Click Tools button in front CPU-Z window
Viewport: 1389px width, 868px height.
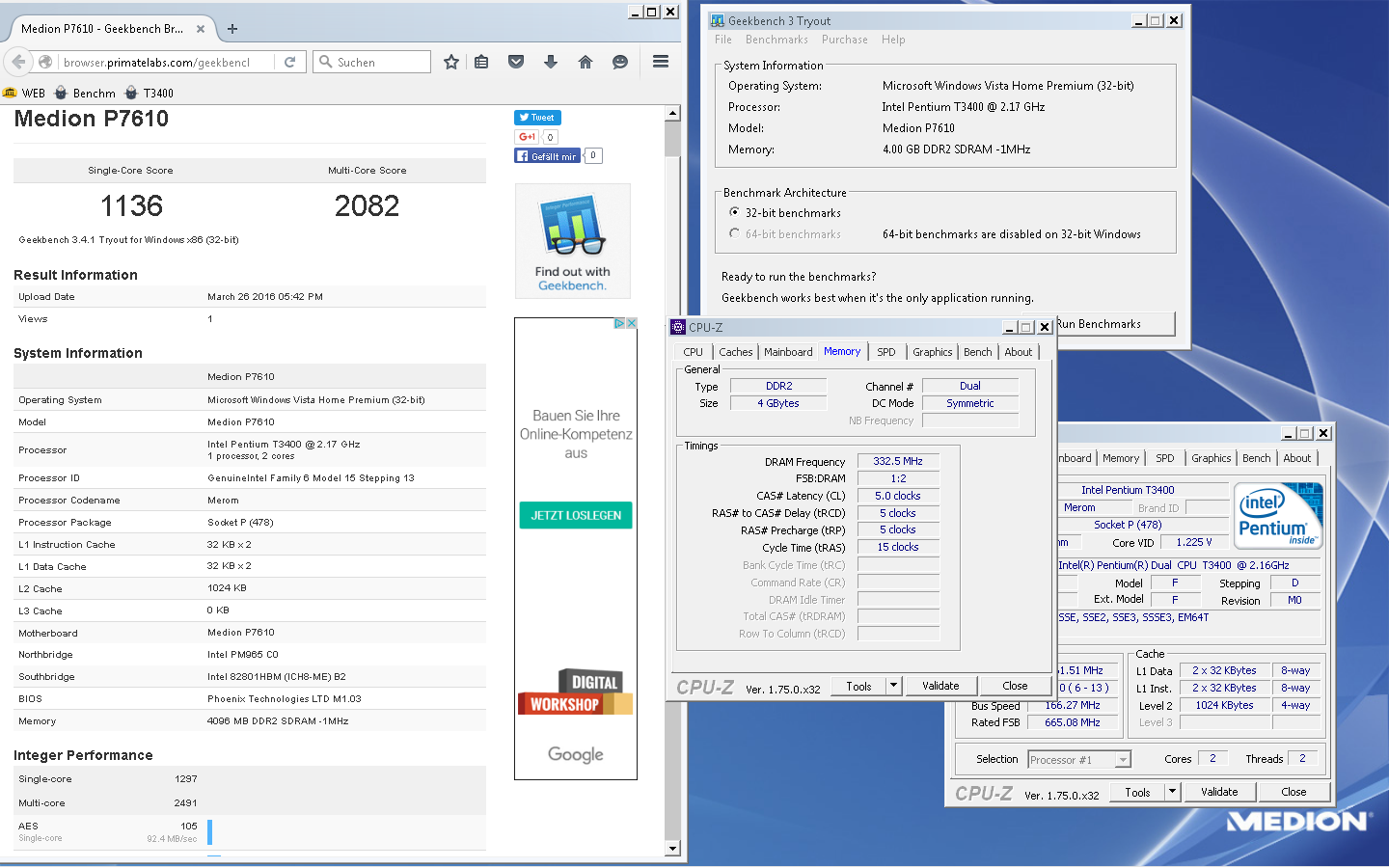tap(858, 686)
